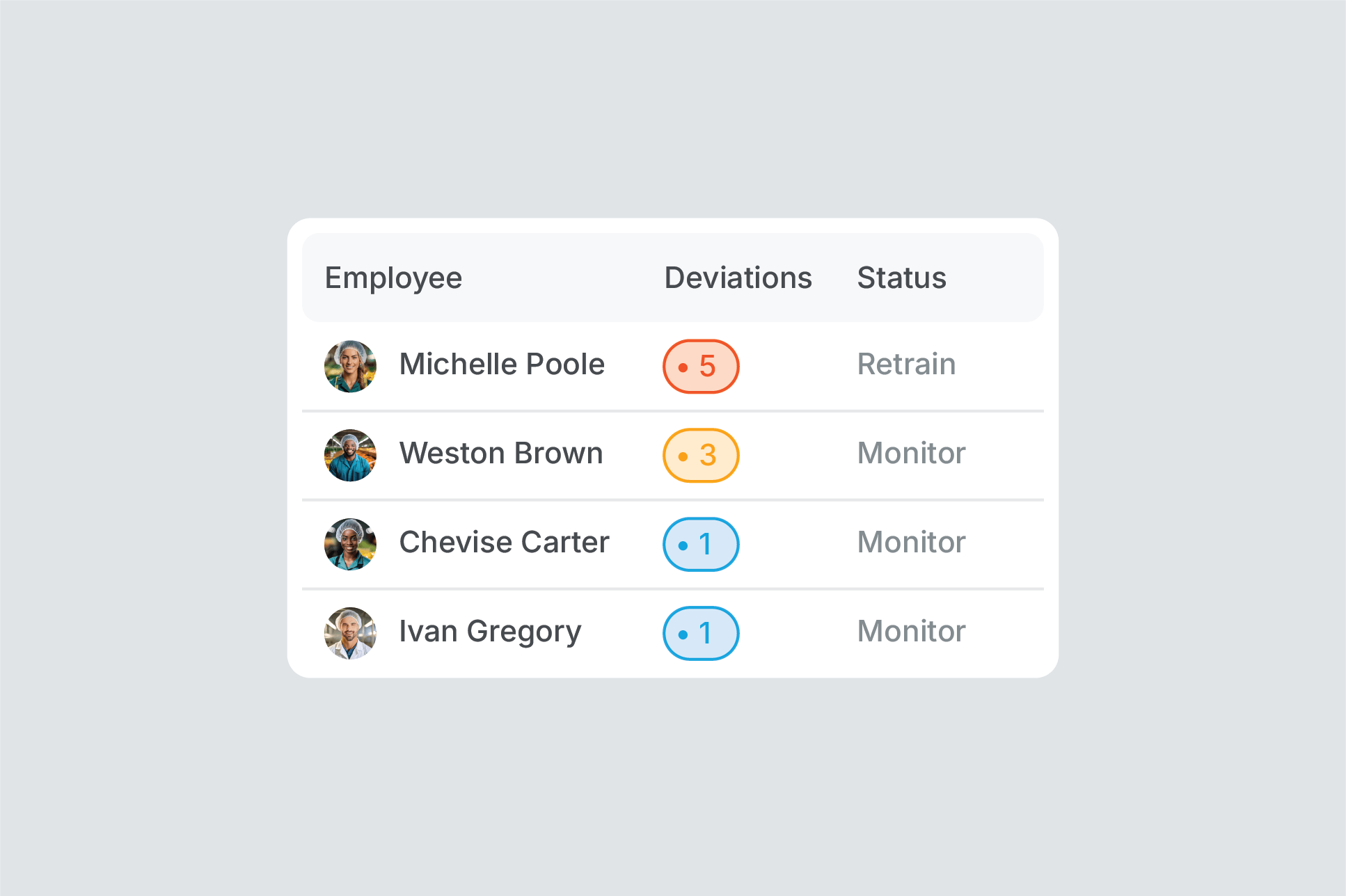
Task: Click Chevise Carter's Monitor status
Action: [x=911, y=542]
